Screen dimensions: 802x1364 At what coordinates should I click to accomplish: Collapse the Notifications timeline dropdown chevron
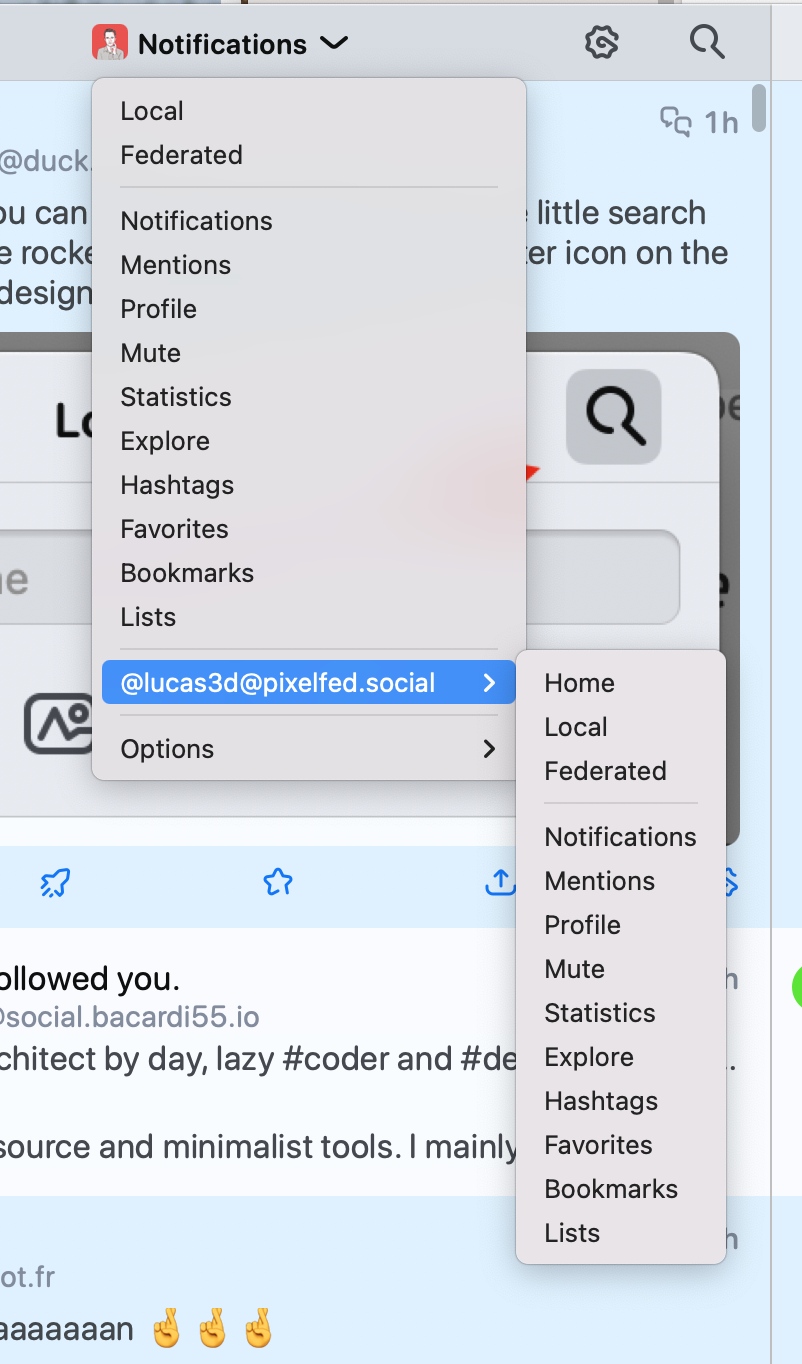point(333,43)
